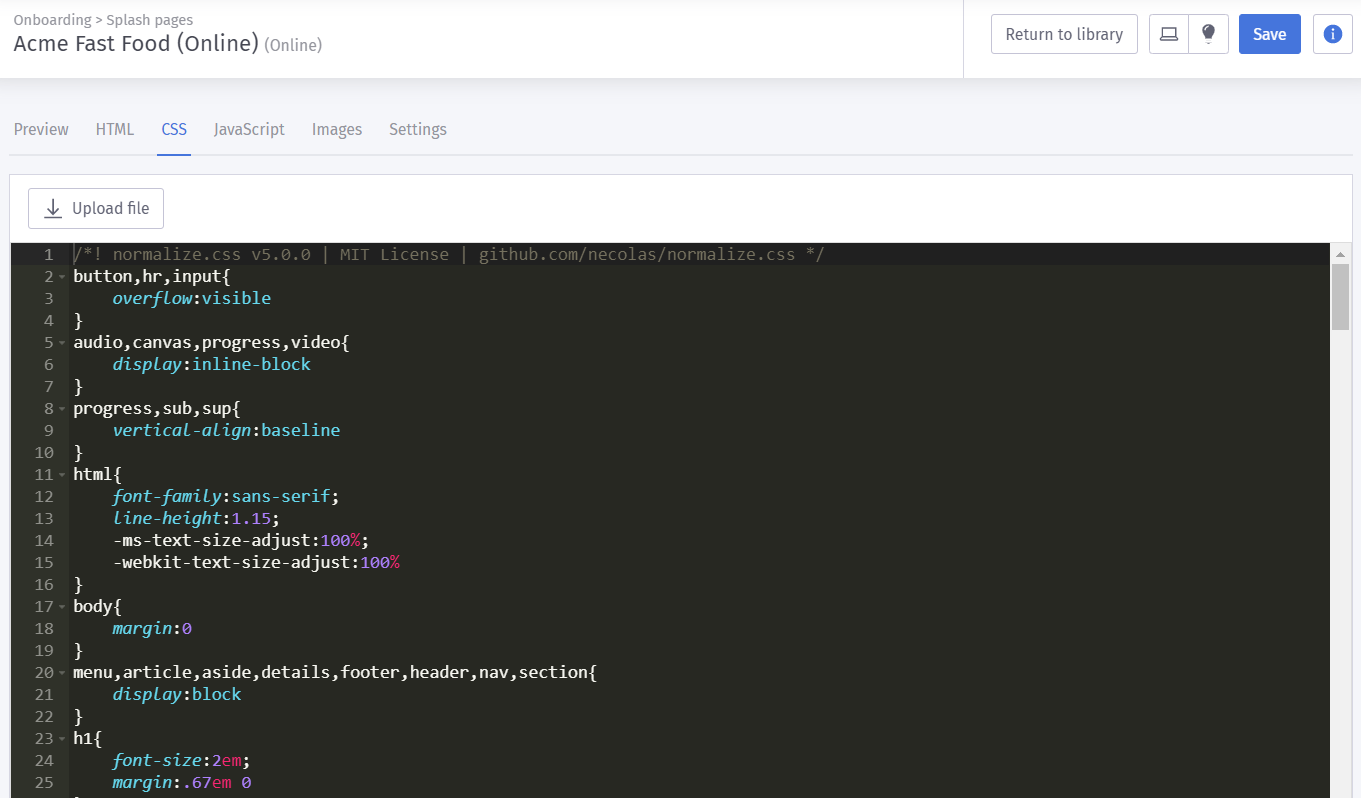This screenshot has height=798, width=1361.
Task: Collapse the audio,canvas rule at line 5
Action: pos(62,343)
